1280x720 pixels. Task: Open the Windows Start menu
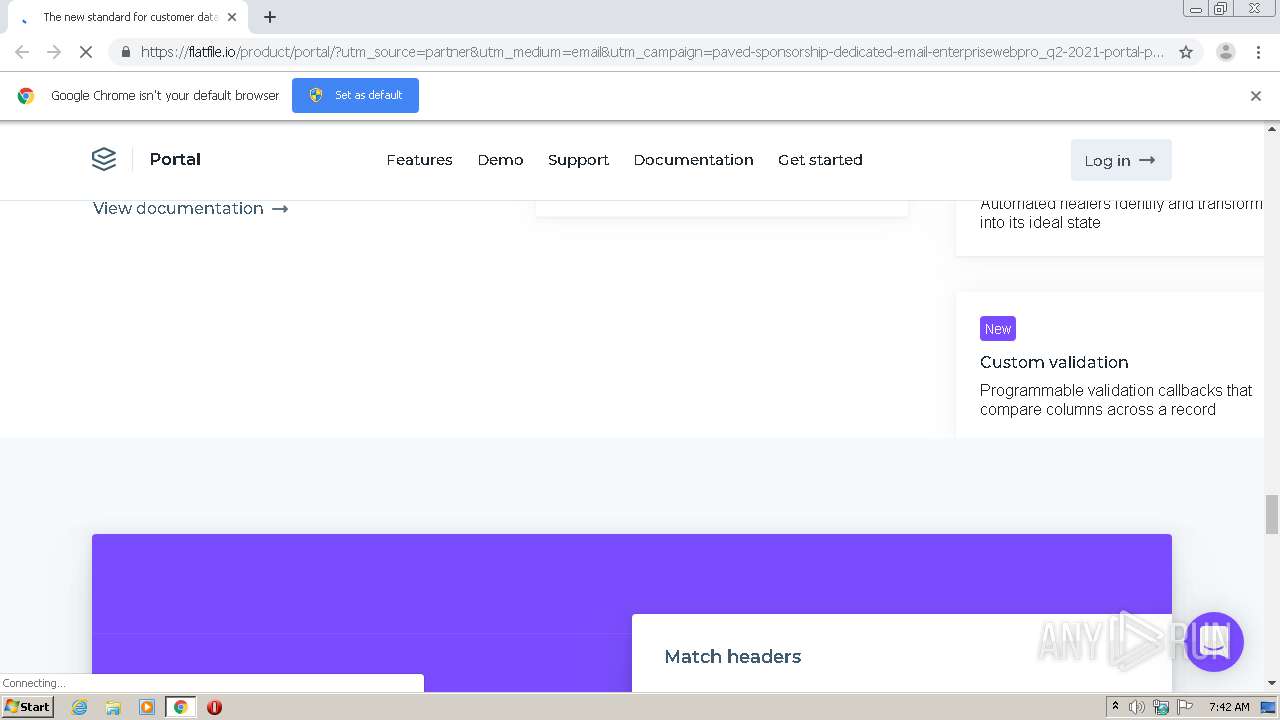pos(27,706)
